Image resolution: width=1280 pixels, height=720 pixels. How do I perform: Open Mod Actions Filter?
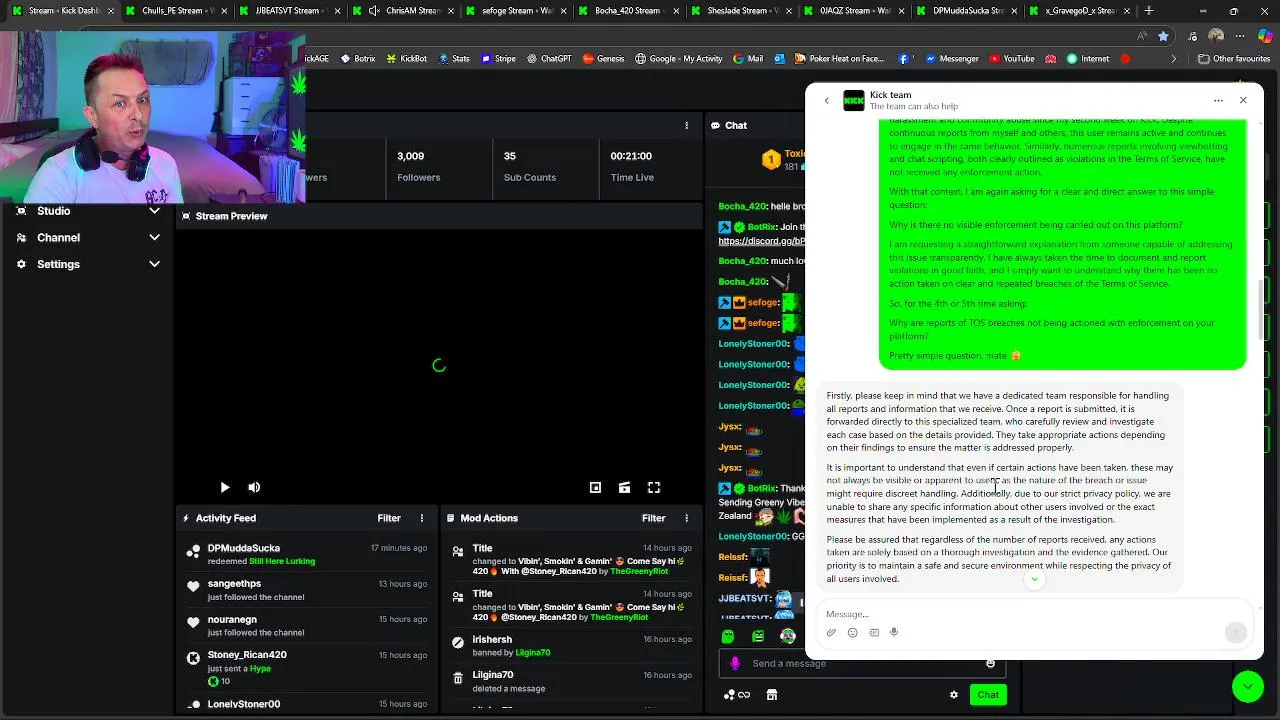[x=653, y=518]
